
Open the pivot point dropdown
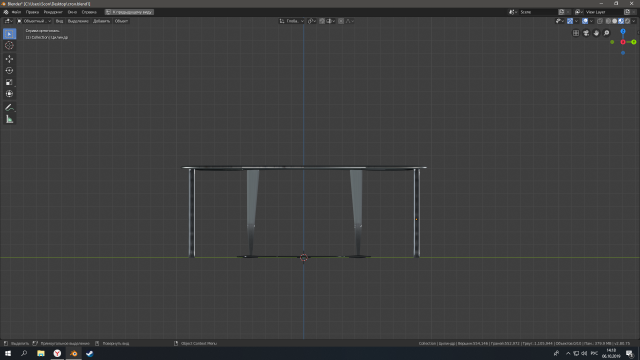[312, 21]
